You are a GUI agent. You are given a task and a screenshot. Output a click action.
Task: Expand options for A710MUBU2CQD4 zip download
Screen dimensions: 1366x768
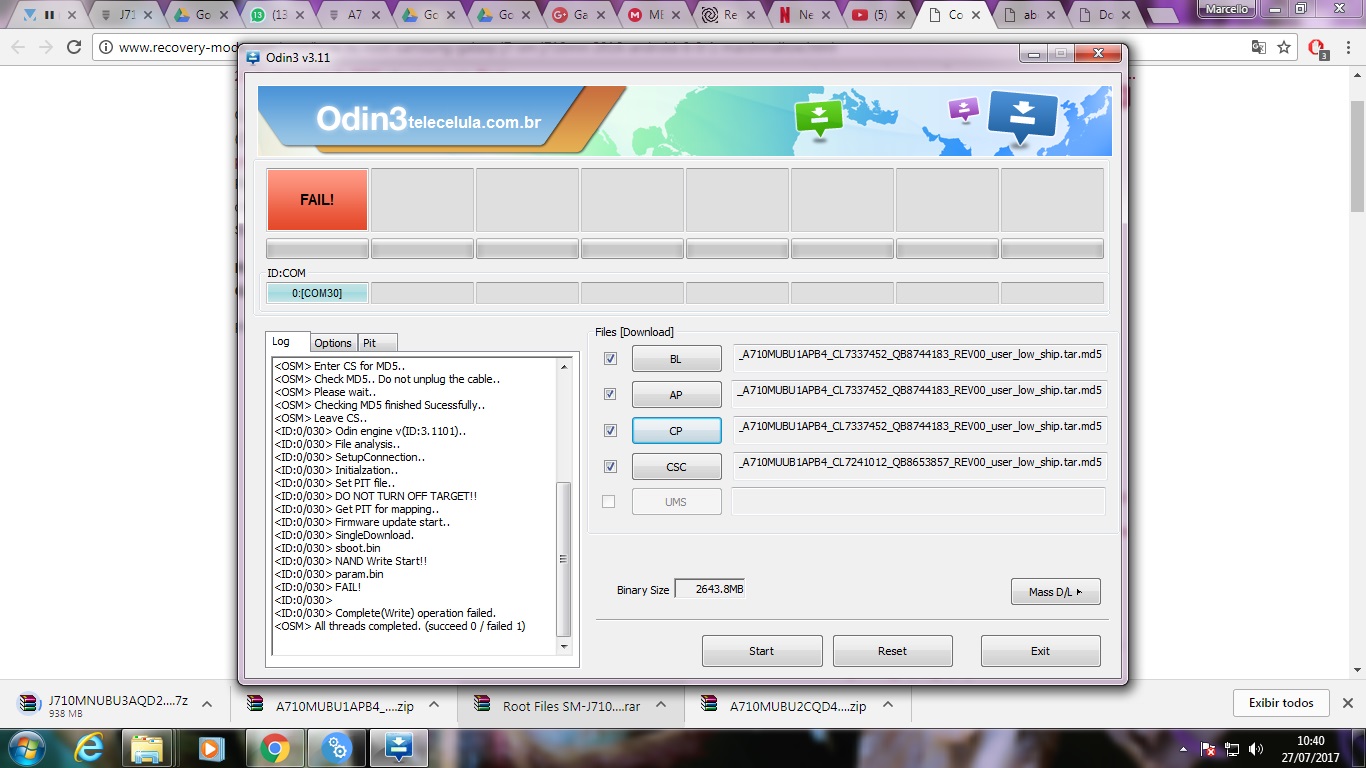(x=888, y=704)
